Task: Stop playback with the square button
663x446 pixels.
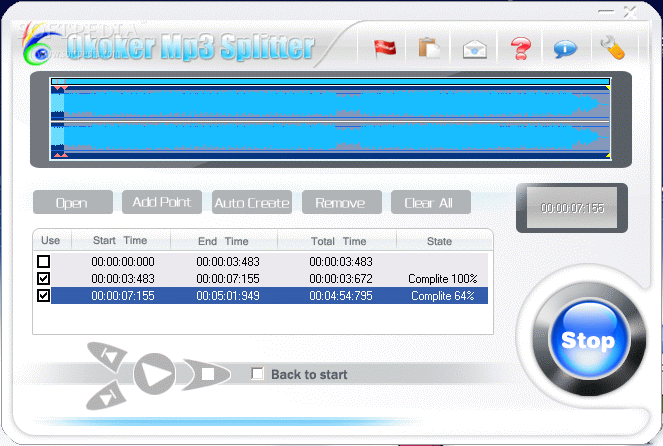Action: [x=207, y=374]
